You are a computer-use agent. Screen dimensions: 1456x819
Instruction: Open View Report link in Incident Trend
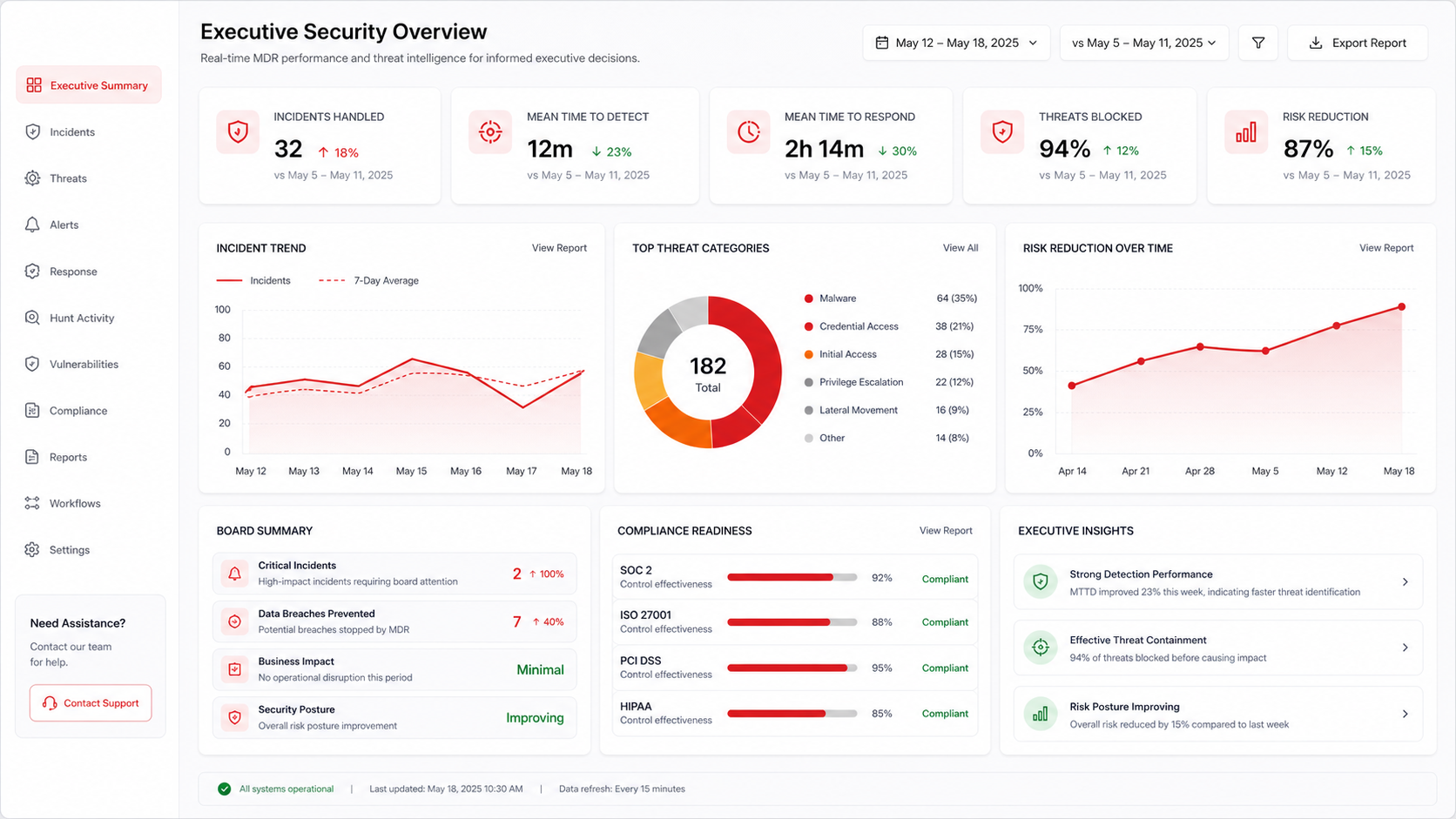559,248
